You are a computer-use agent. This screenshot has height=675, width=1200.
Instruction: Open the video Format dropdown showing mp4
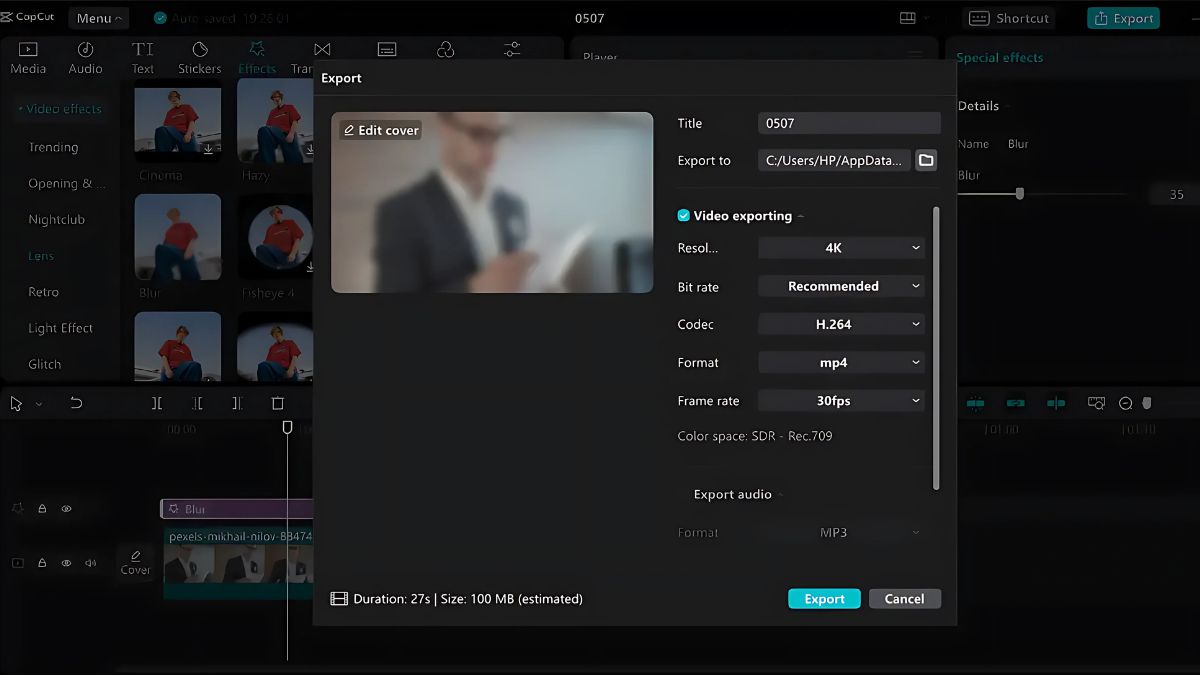pyautogui.click(x=841, y=362)
